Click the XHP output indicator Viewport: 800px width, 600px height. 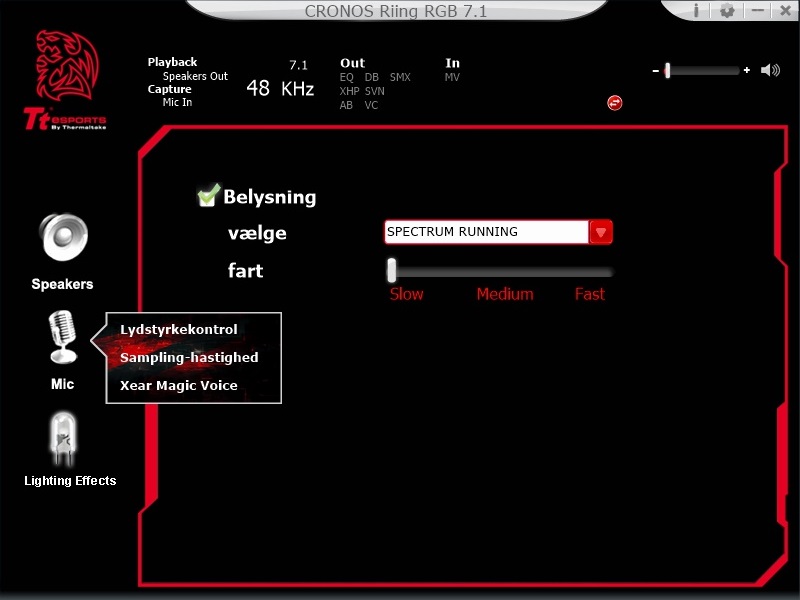[349, 91]
